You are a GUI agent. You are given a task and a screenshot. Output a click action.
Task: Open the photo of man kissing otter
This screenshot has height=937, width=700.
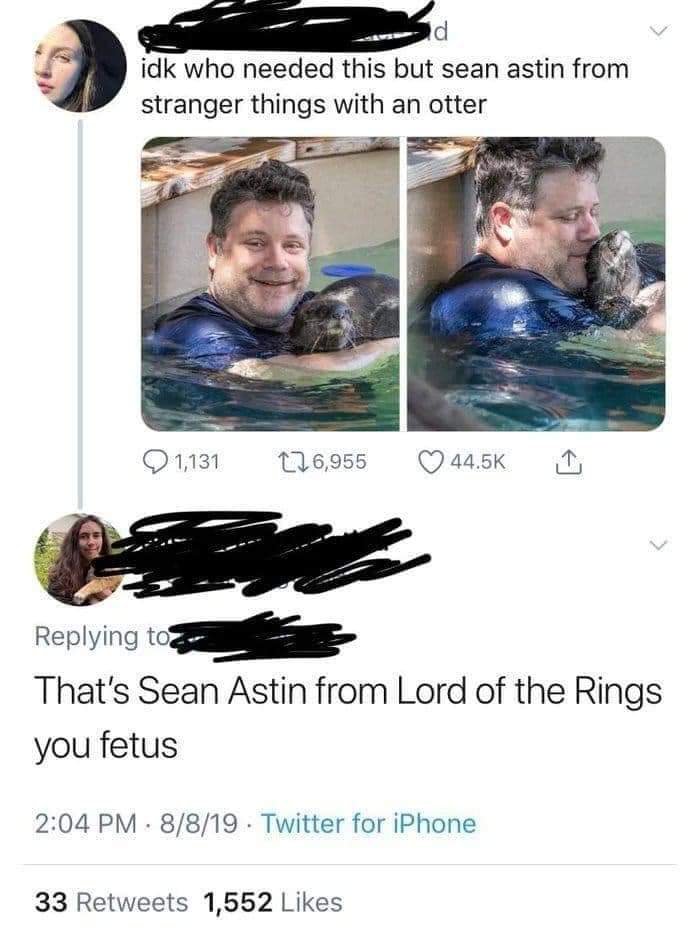tap(536, 284)
